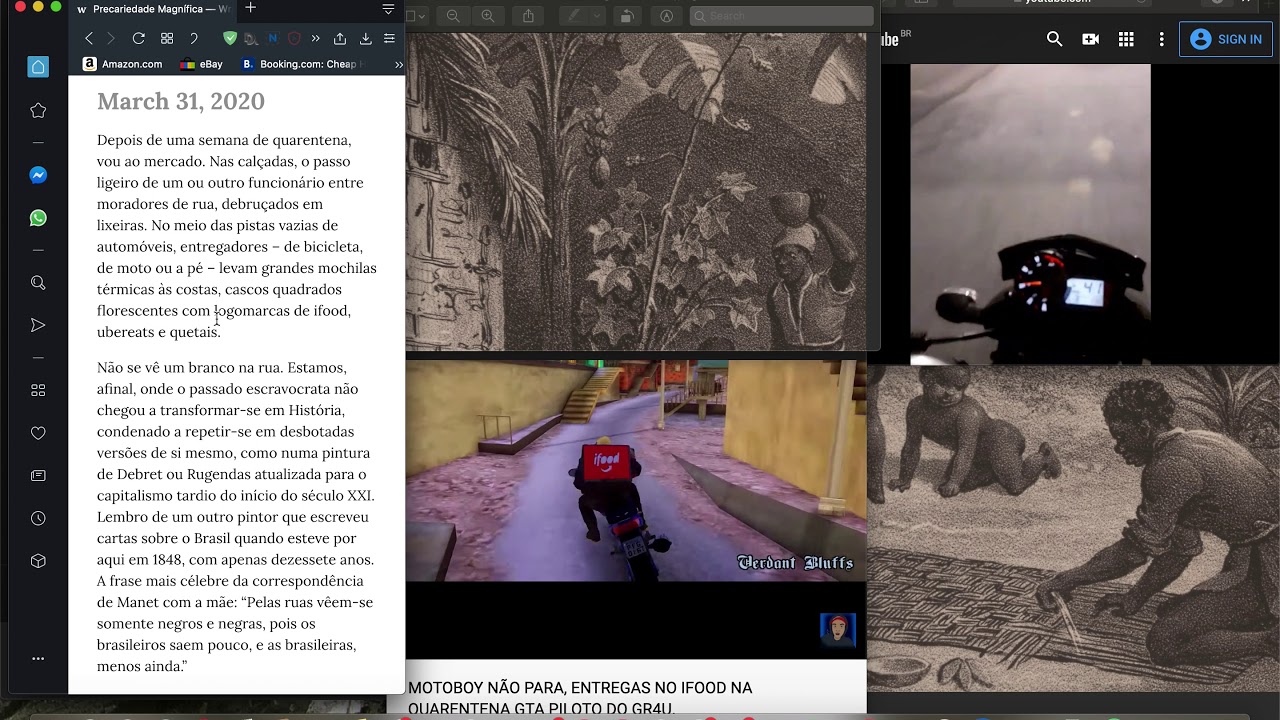Click the share icon in Opera toolbar
Screen dimensions: 1280x720
340,38
